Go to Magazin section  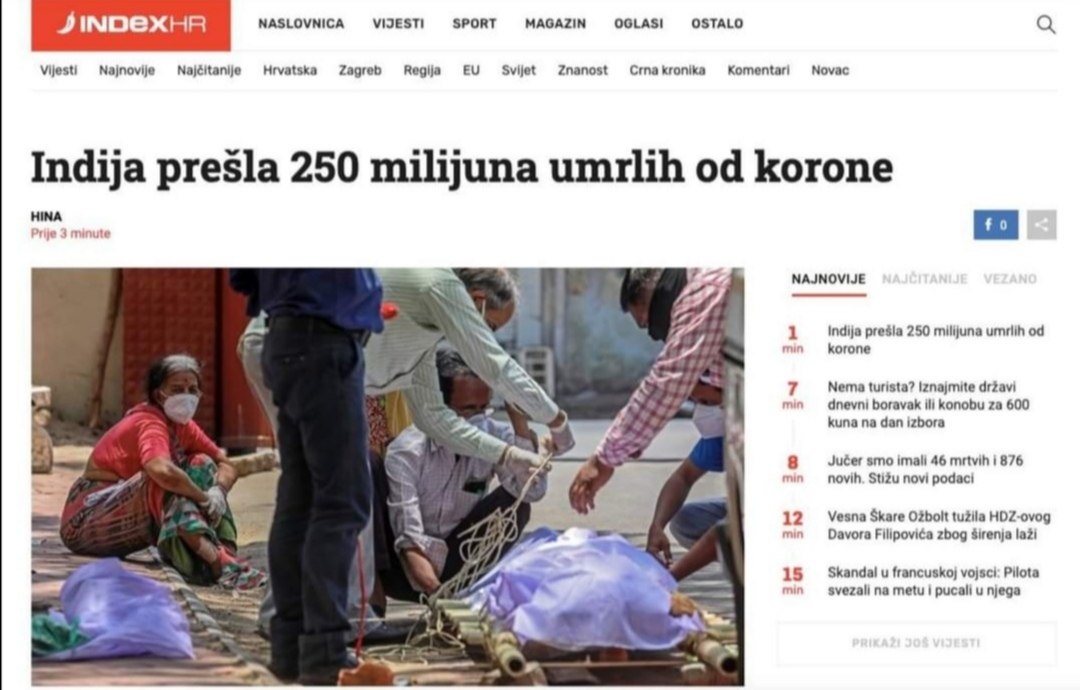point(555,23)
